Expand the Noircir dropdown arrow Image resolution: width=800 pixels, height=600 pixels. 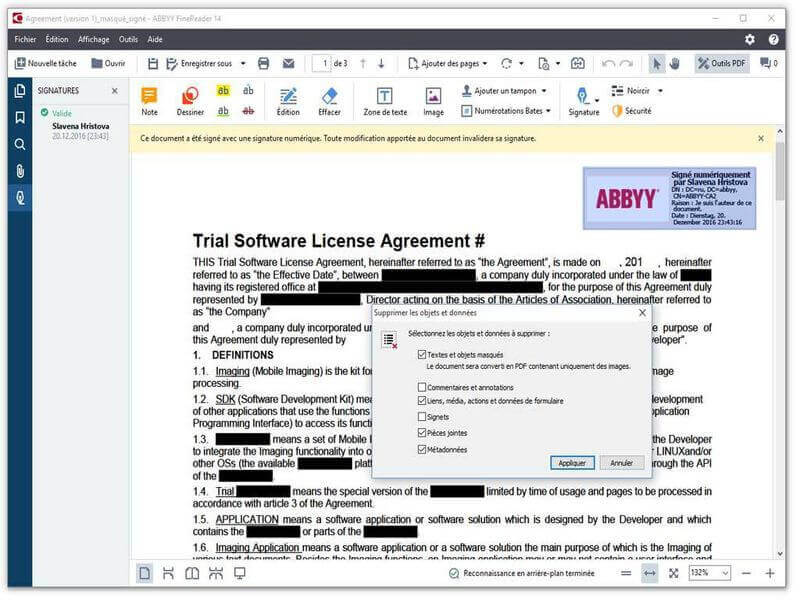(x=660, y=91)
